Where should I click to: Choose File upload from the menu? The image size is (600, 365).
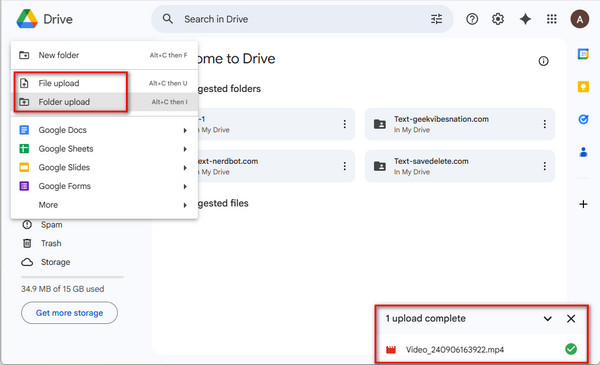[104, 83]
